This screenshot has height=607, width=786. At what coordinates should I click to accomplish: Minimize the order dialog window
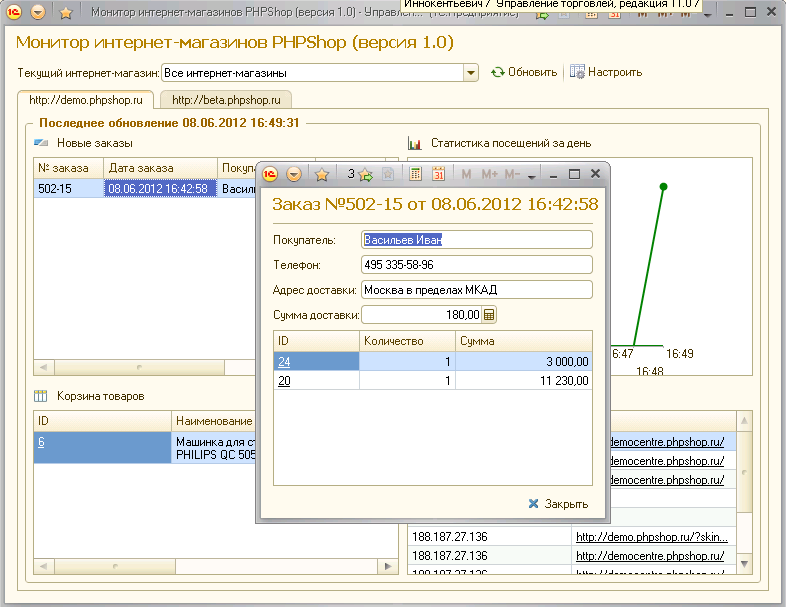point(553,175)
